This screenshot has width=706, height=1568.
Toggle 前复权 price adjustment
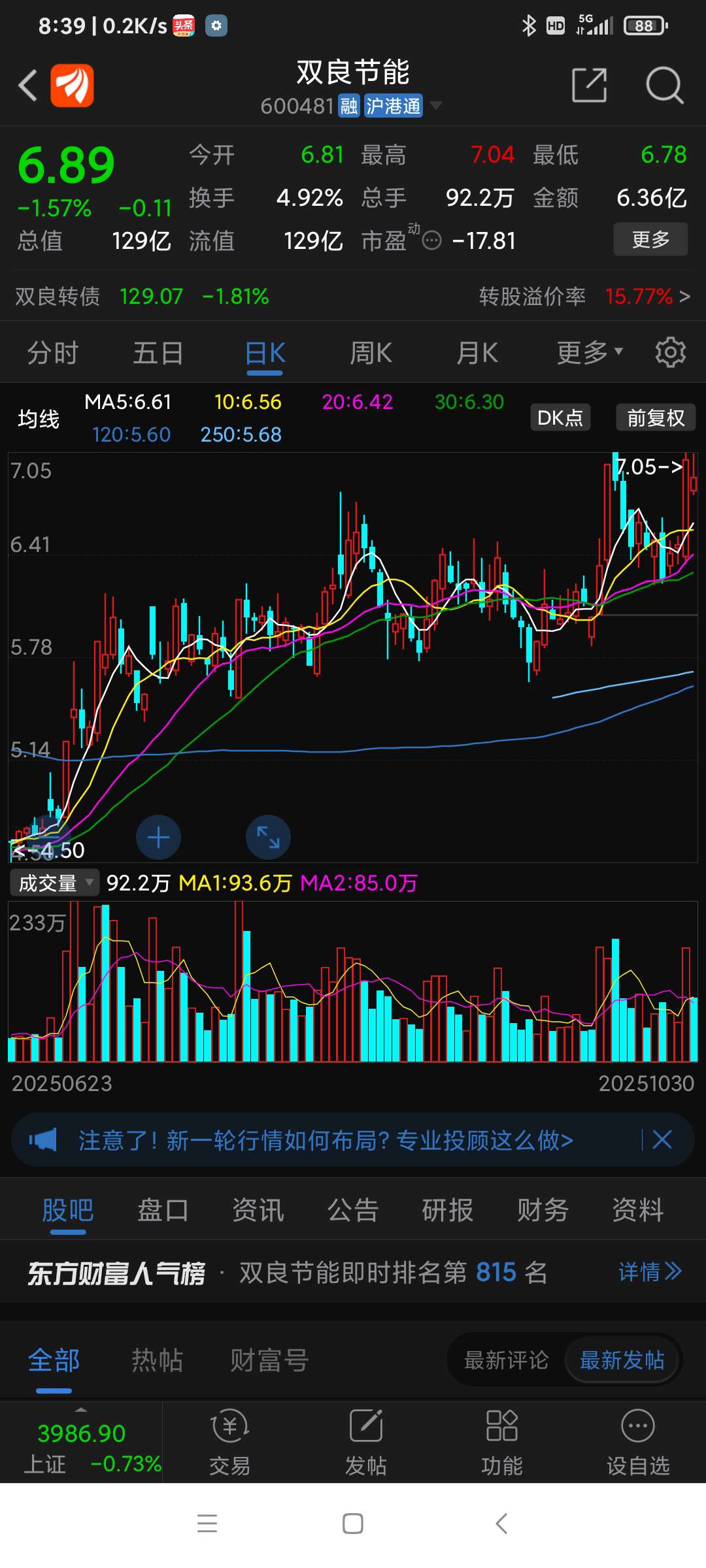tap(656, 417)
